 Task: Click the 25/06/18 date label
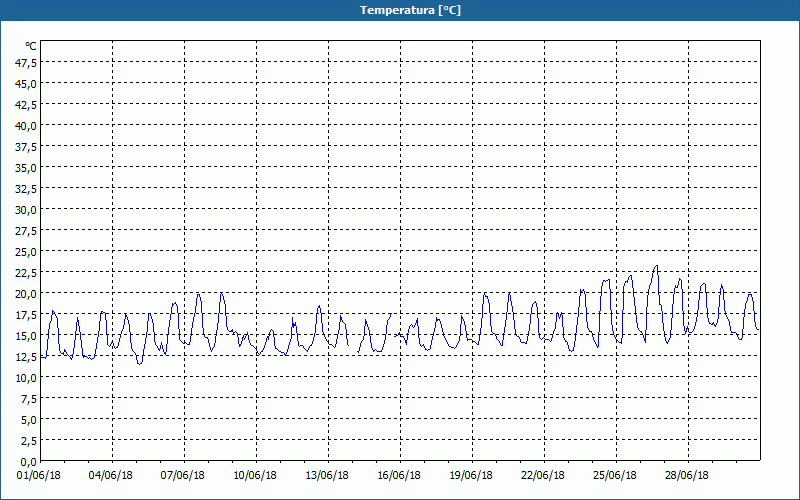pos(615,476)
